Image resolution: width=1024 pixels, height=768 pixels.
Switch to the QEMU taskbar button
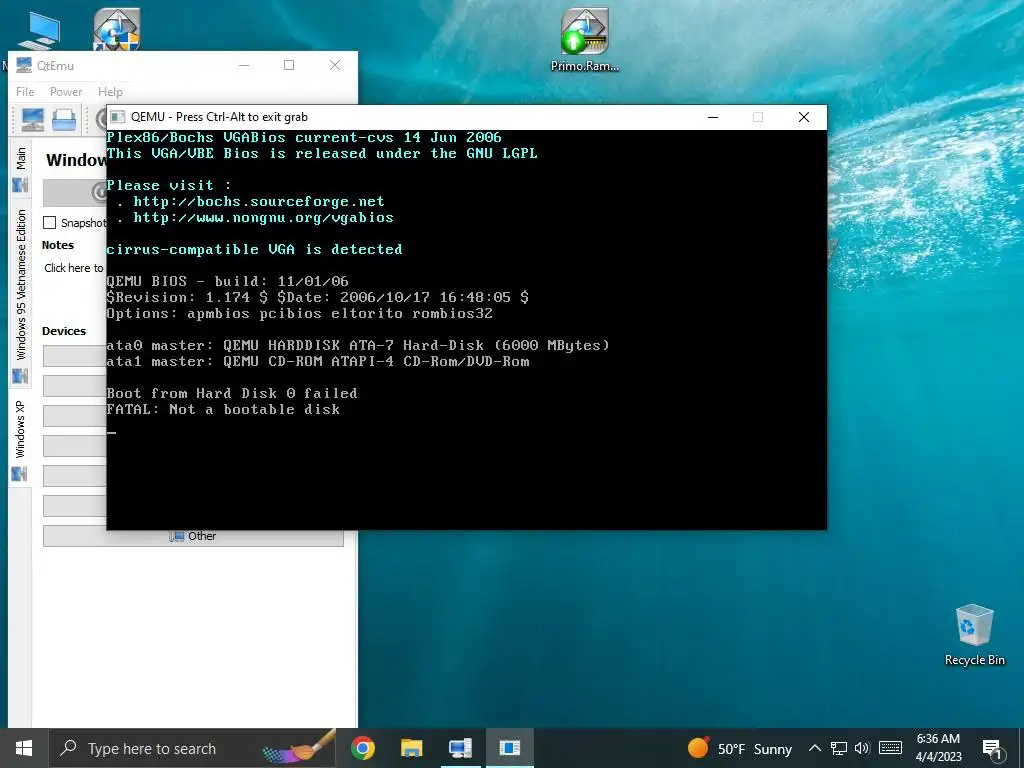click(x=510, y=748)
